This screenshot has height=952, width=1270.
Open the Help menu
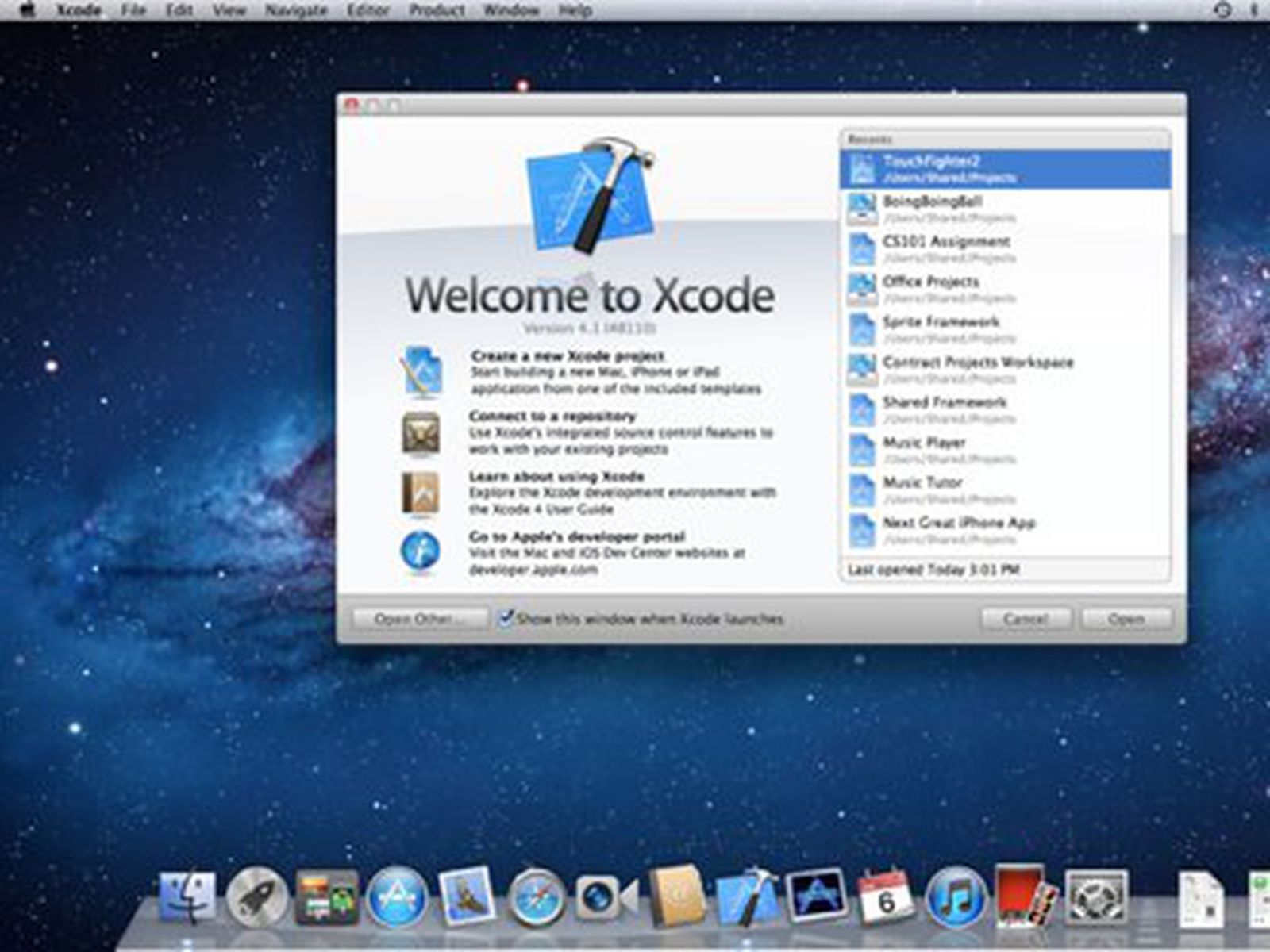coord(575,10)
